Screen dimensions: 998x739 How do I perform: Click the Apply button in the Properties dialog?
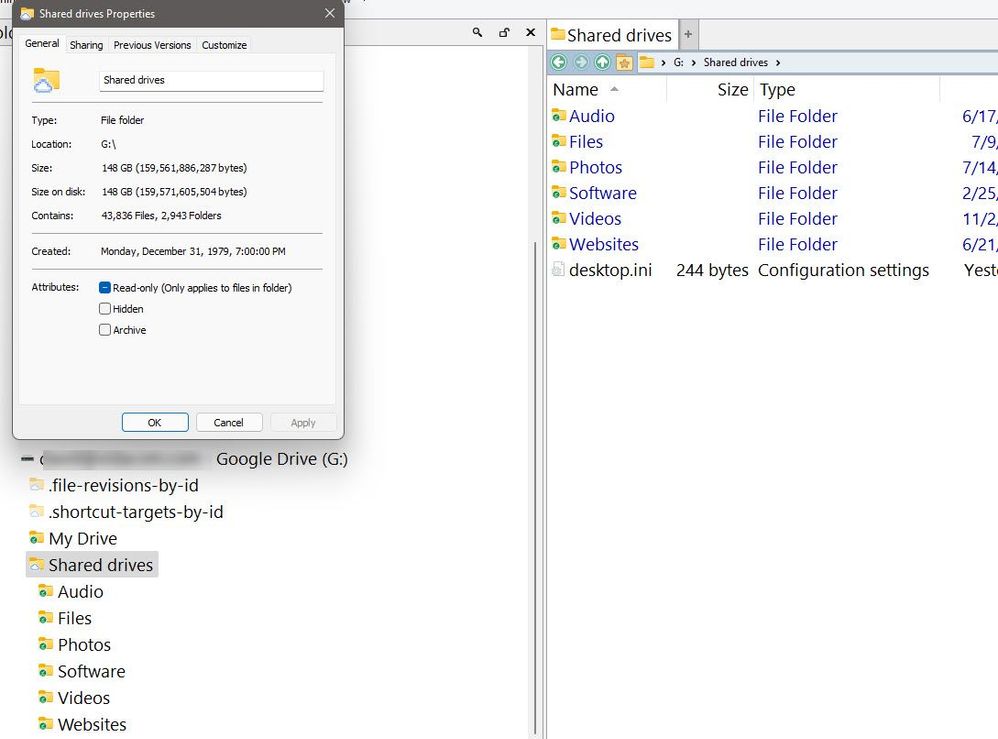[303, 422]
